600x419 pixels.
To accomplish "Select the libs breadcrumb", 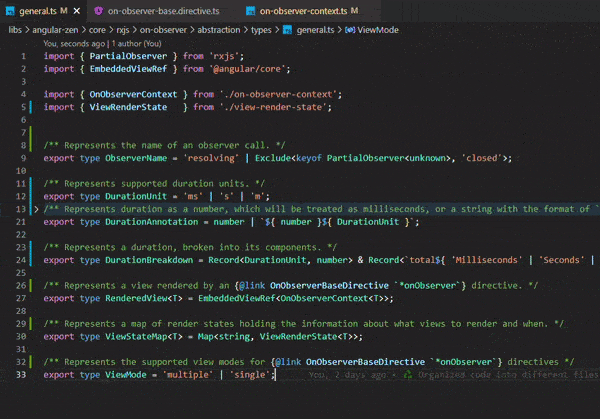I will tap(15, 30).
